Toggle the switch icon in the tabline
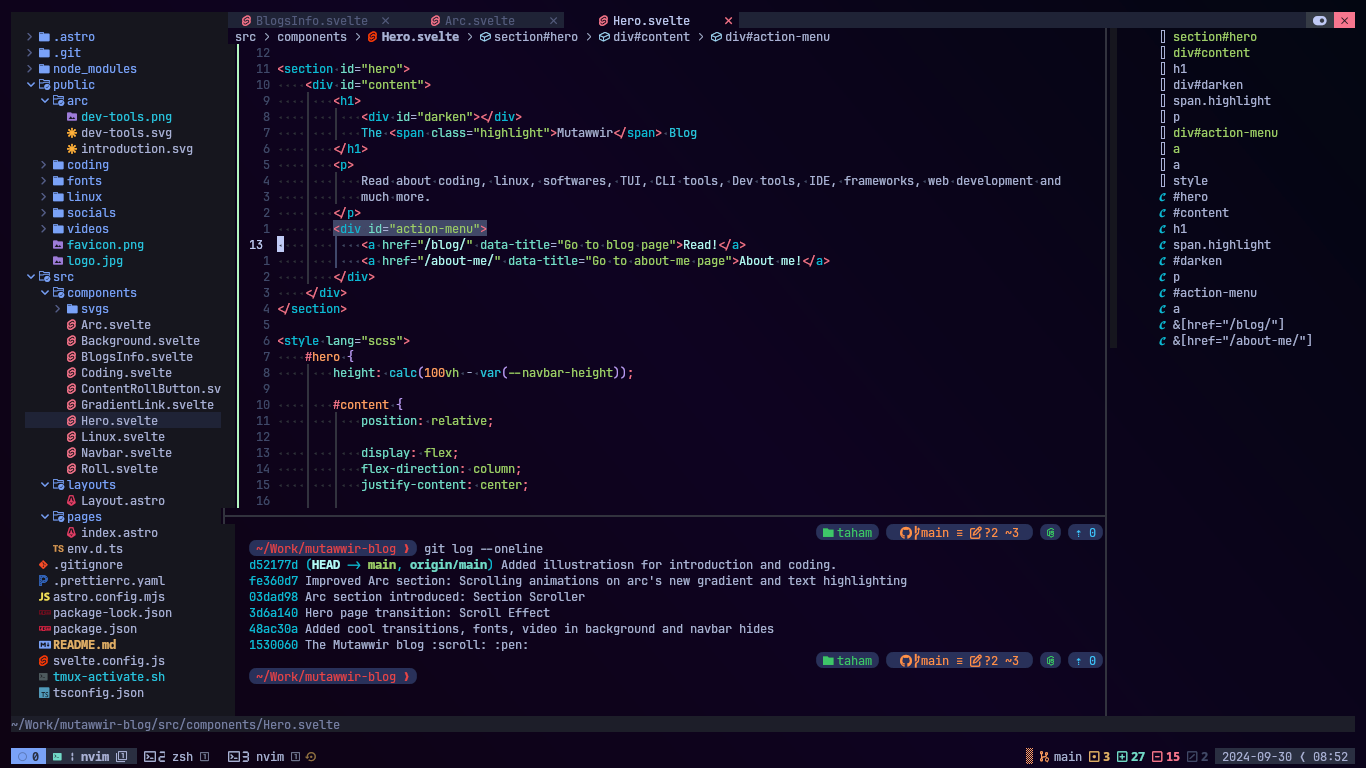Image resolution: width=1366 pixels, height=768 pixels. tap(1320, 20)
